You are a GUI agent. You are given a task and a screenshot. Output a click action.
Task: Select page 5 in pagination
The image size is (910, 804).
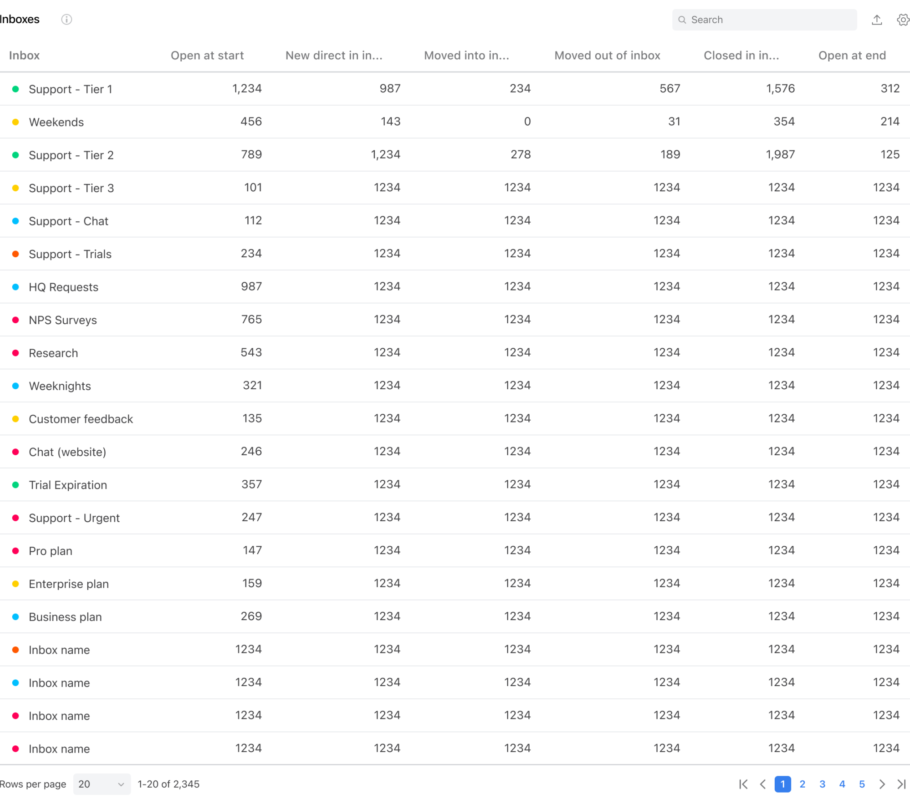pyautogui.click(x=862, y=784)
